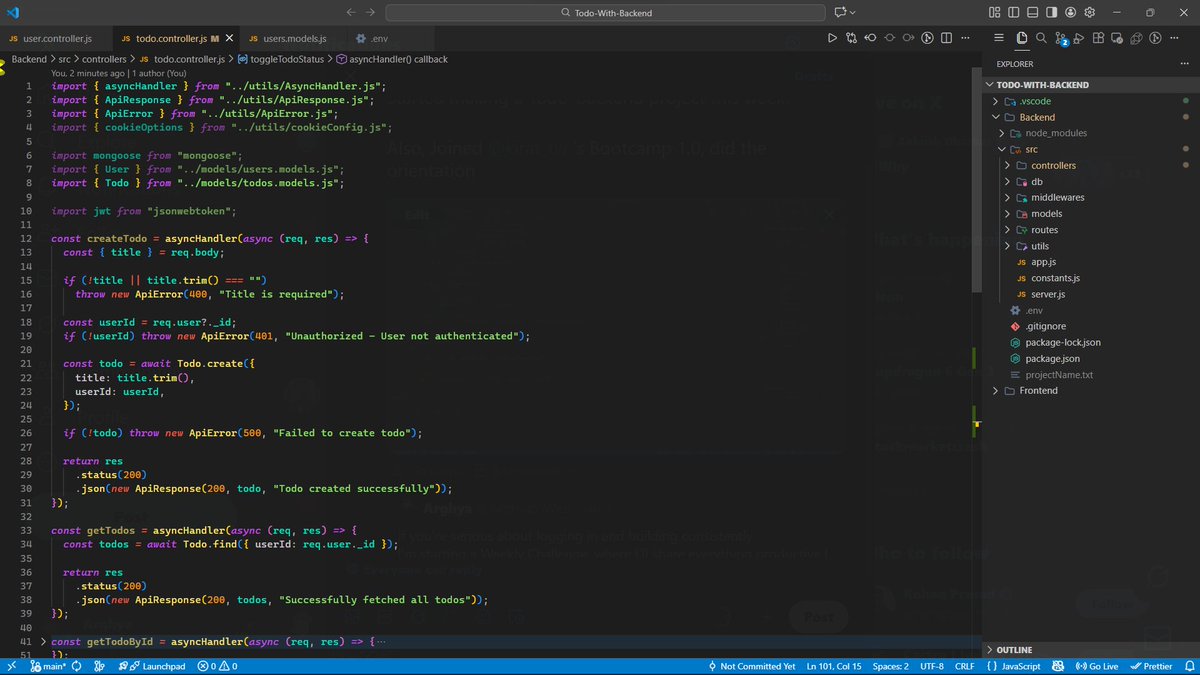Open Source Control view with the 2 badge

coord(1060,39)
